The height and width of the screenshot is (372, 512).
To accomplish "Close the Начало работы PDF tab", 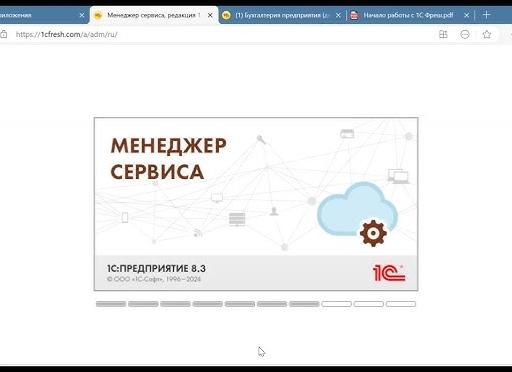I will 467,15.
